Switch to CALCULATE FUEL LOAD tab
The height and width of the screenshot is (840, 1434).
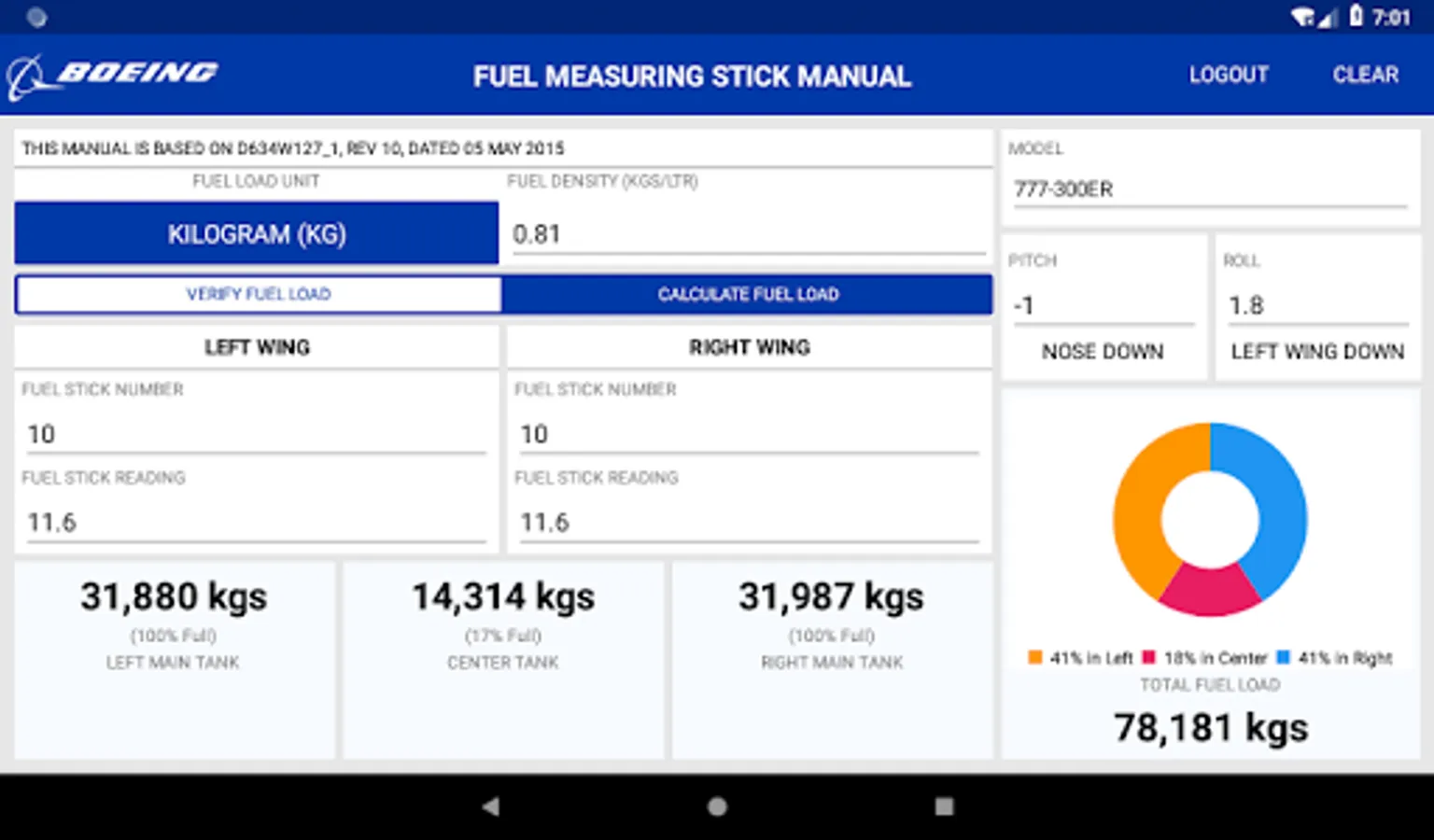click(747, 294)
